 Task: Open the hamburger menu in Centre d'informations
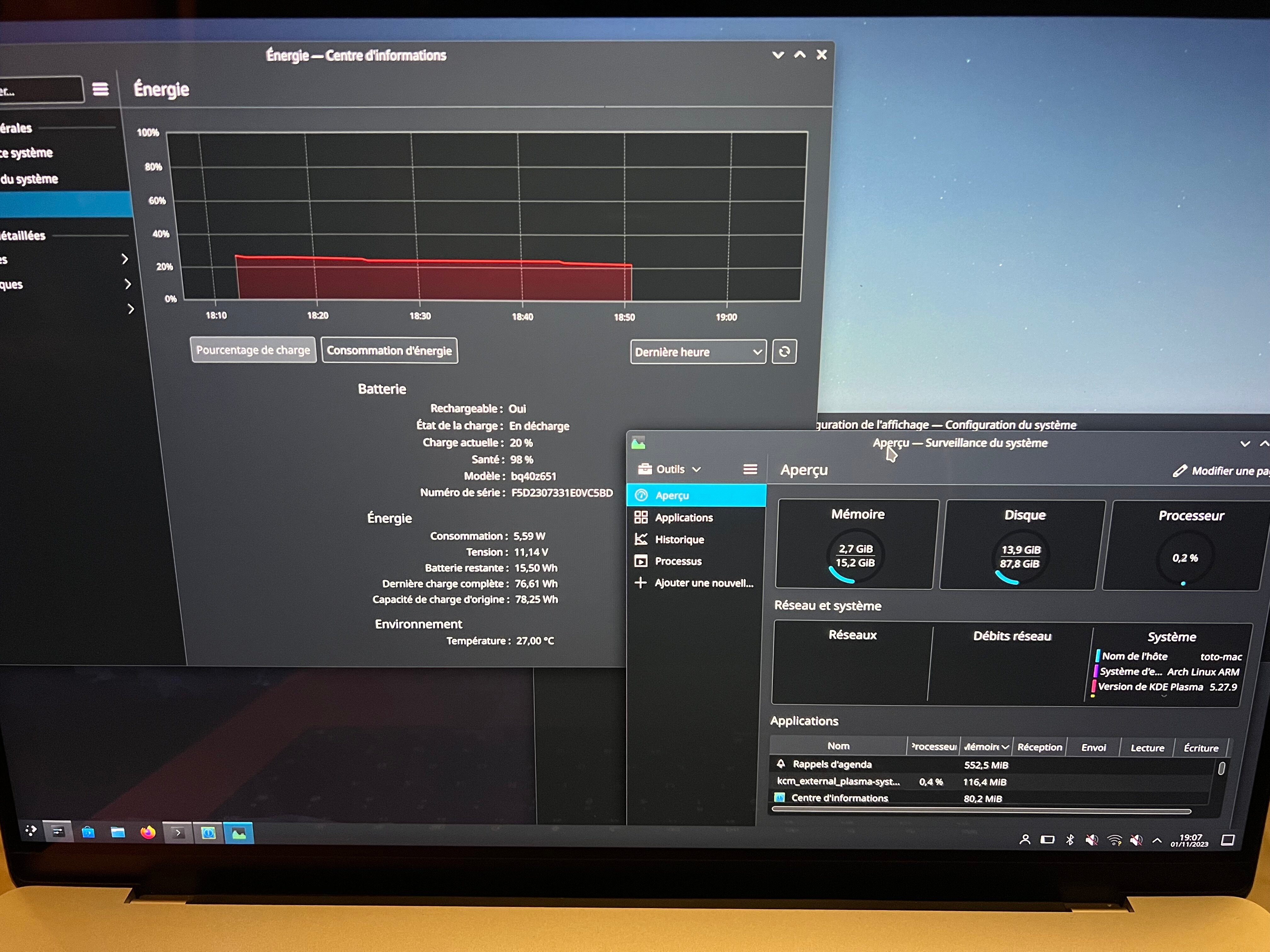[x=100, y=89]
